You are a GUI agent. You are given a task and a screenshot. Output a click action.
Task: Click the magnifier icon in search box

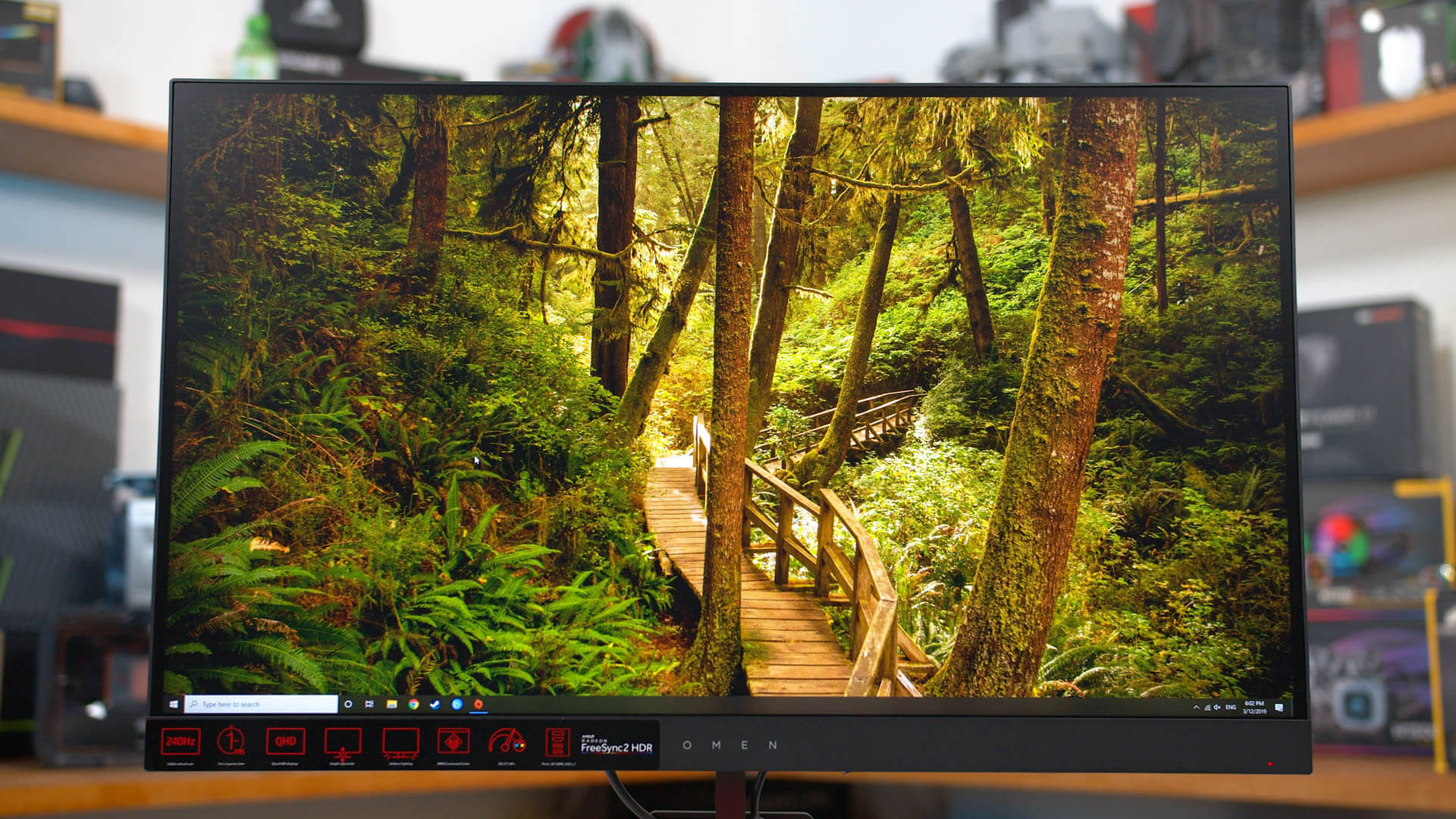pyautogui.click(x=194, y=704)
